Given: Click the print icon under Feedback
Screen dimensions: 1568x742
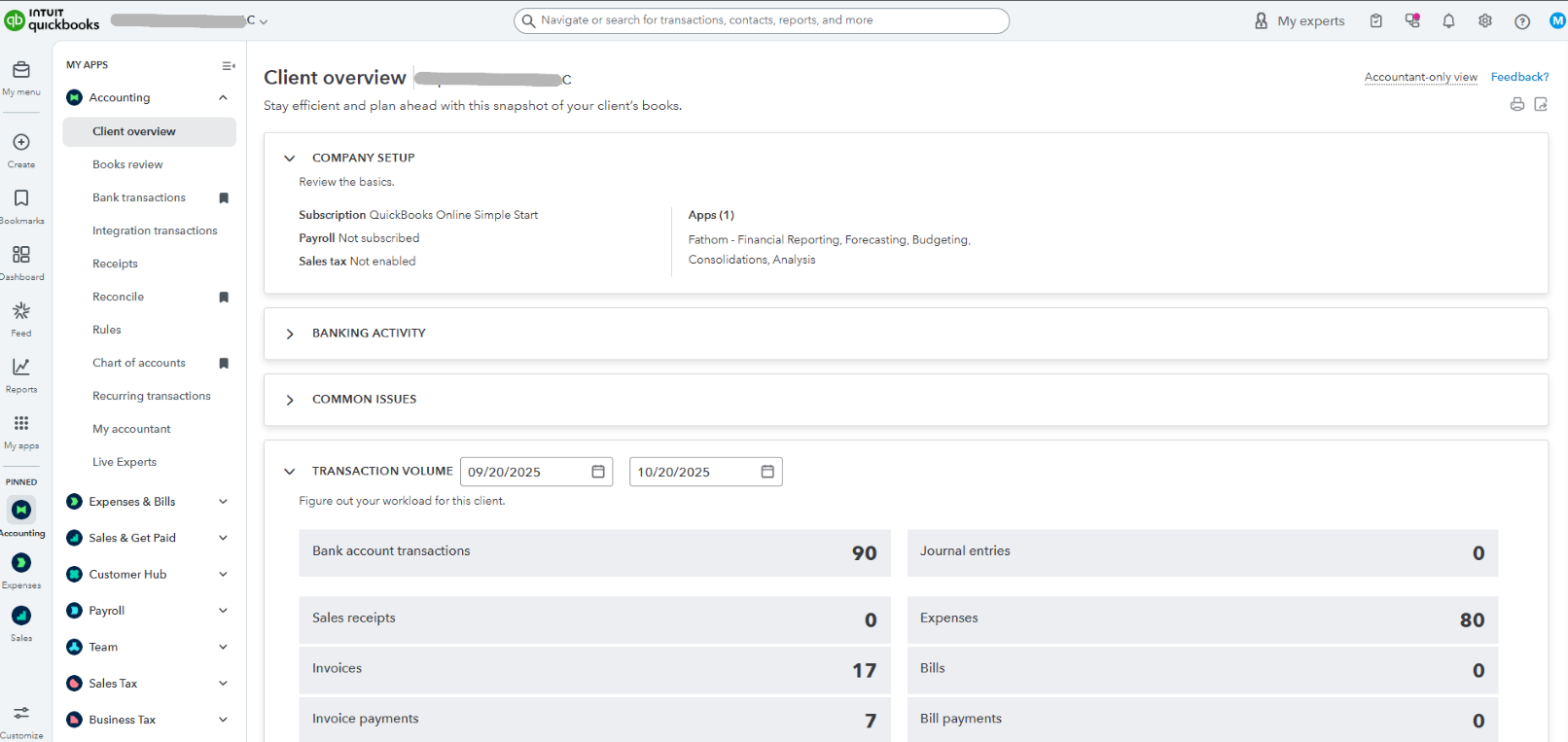Looking at the screenshot, I should point(1517,104).
